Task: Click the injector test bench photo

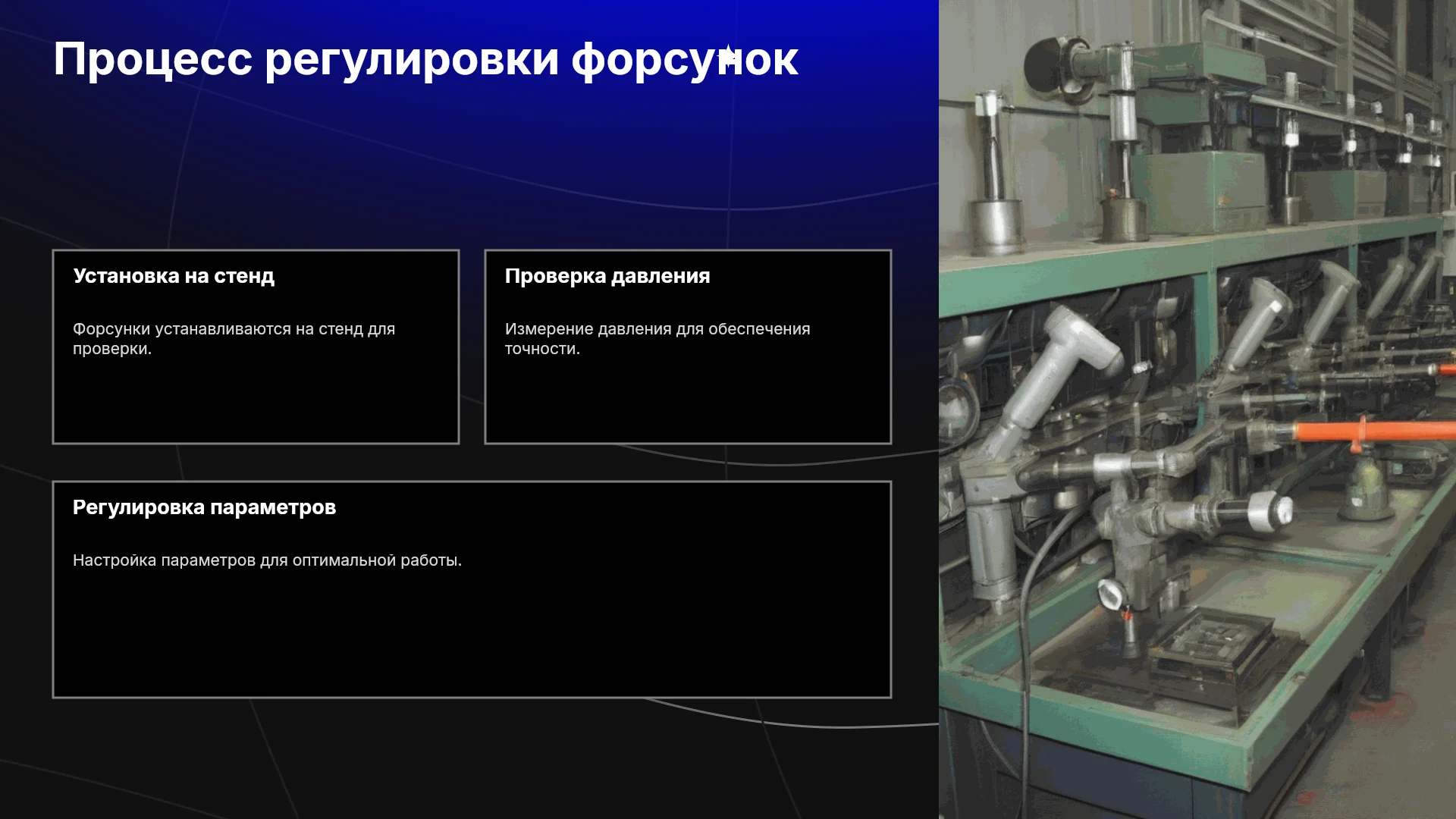Action: 1197,409
